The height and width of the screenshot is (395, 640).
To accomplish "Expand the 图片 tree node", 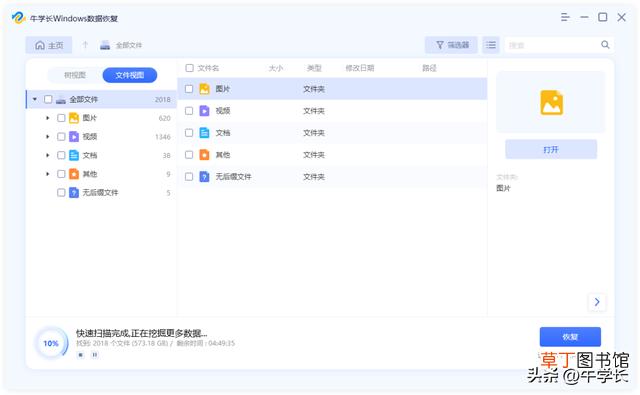I will (47, 118).
